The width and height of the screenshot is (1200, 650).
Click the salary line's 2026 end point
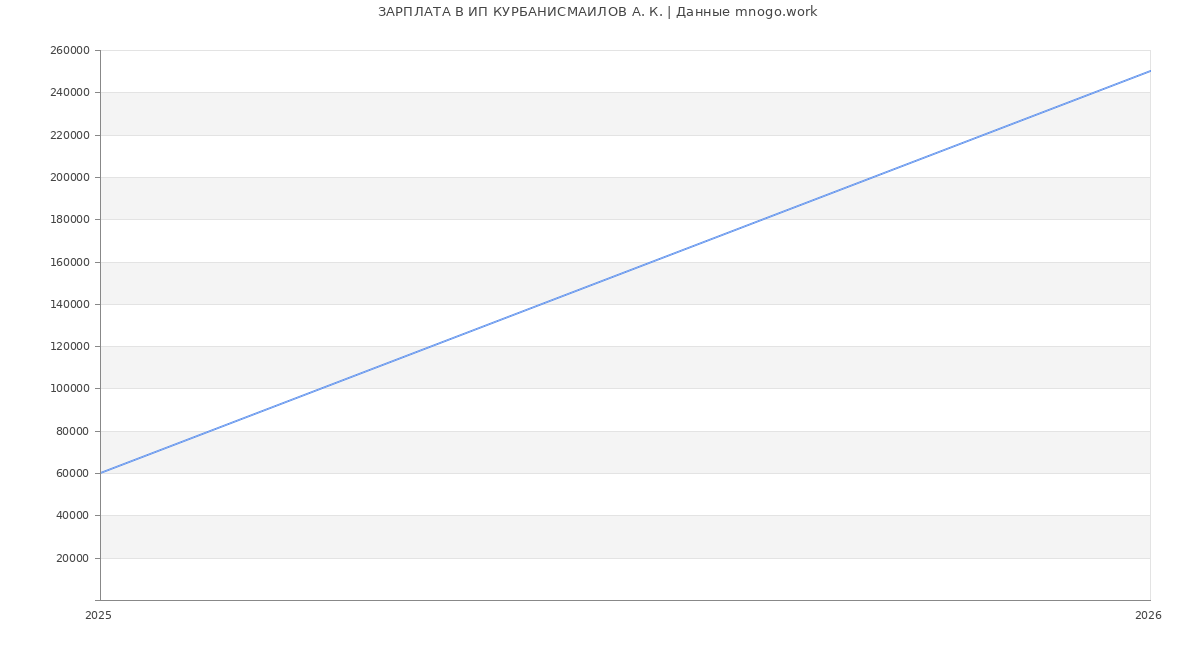tap(1150, 71)
